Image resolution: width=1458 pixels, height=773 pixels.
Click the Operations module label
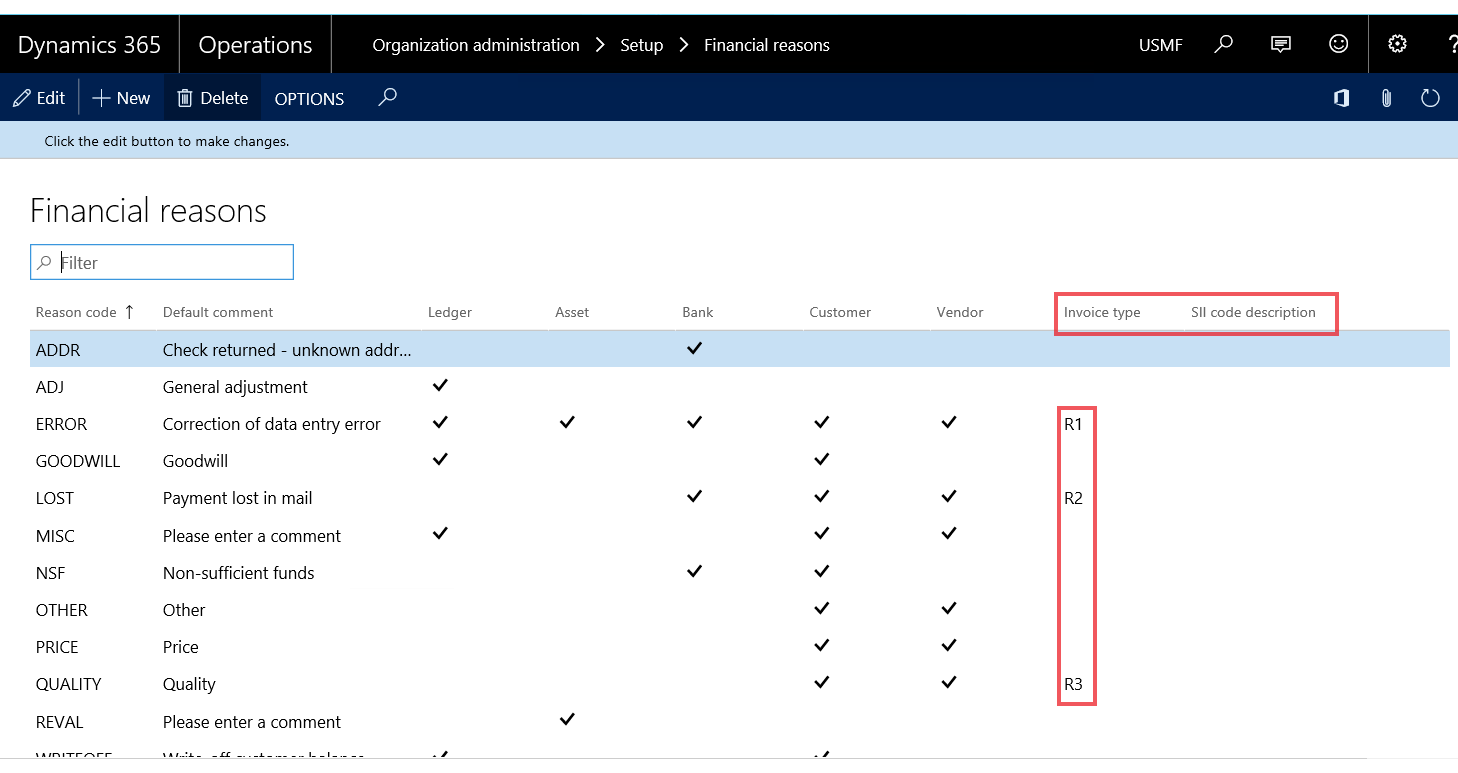[x=255, y=45]
